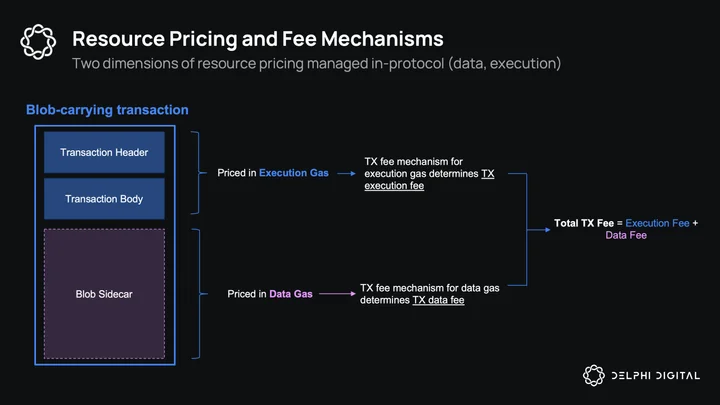
Task: Click the 'Total TX Fee' bold label
Action: point(584,223)
